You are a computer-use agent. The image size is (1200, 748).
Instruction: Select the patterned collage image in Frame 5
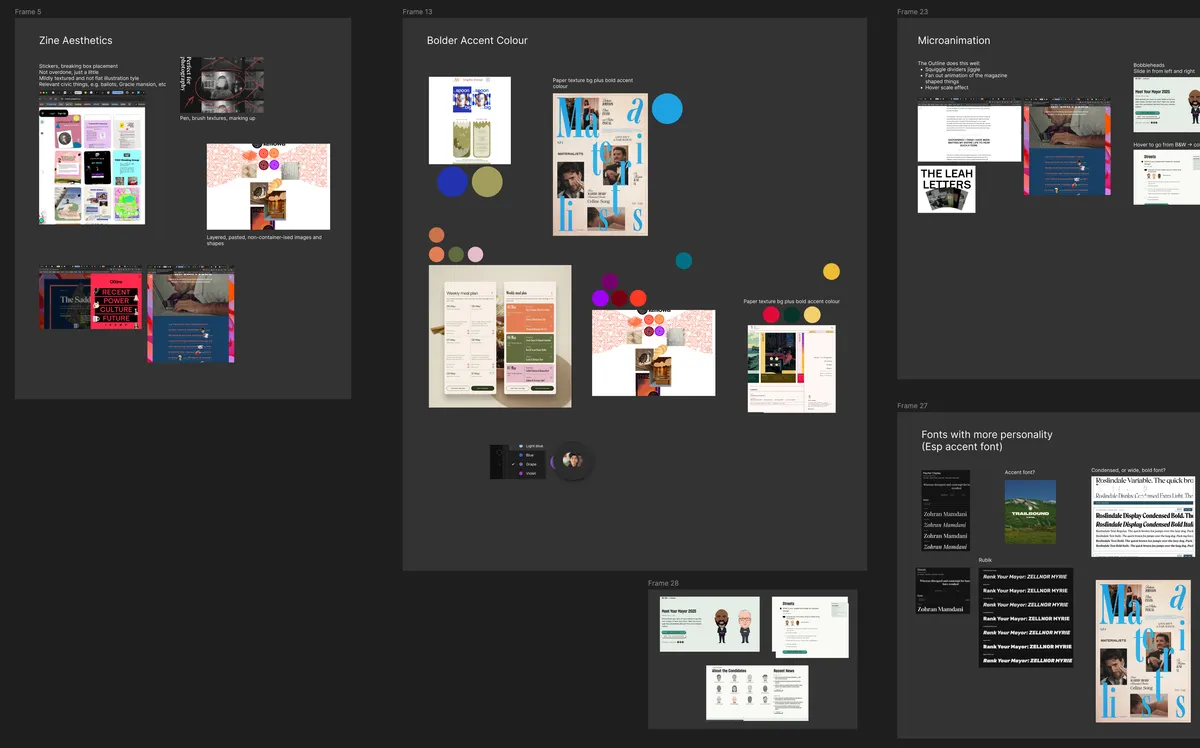(268, 187)
